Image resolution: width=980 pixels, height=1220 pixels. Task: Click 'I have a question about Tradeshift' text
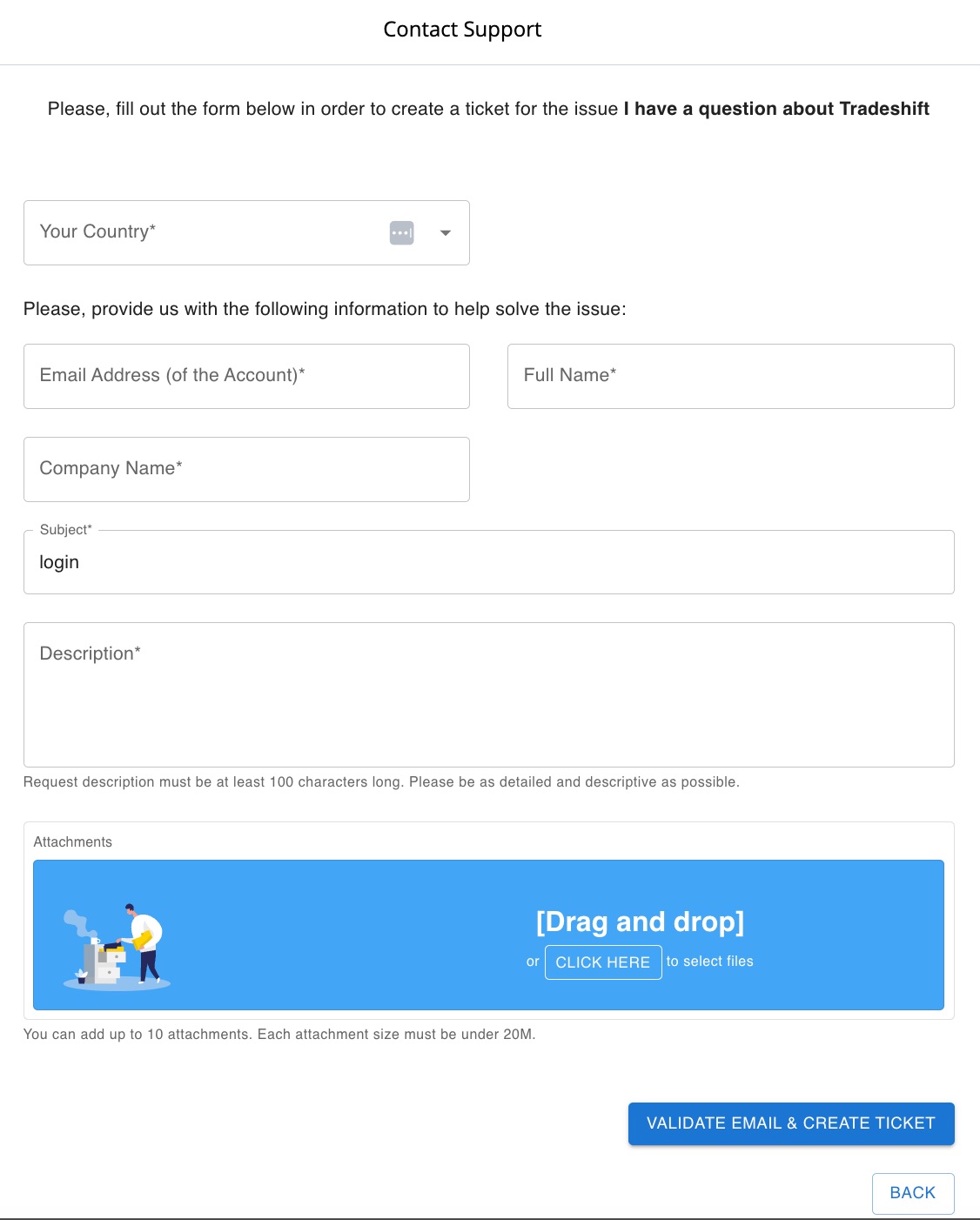pos(776,109)
